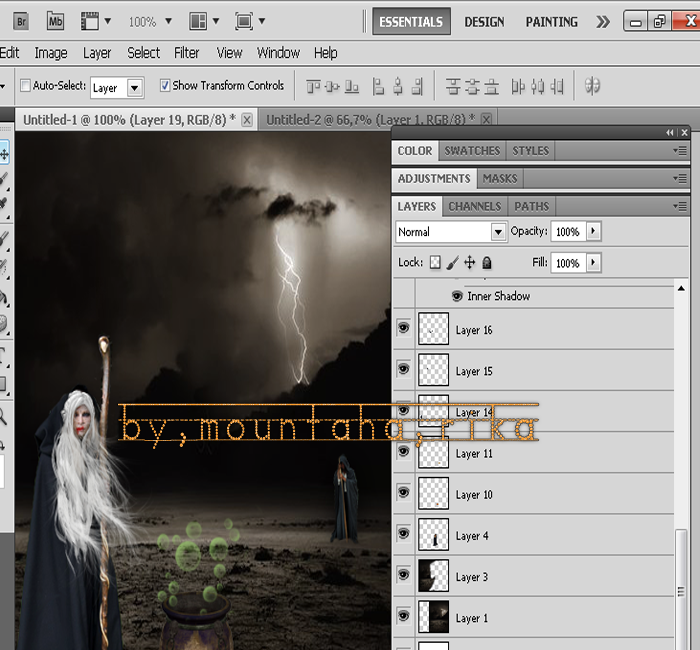Switch to the Swatches tab
Image resolution: width=700 pixels, height=650 pixels.
pos(472,151)
